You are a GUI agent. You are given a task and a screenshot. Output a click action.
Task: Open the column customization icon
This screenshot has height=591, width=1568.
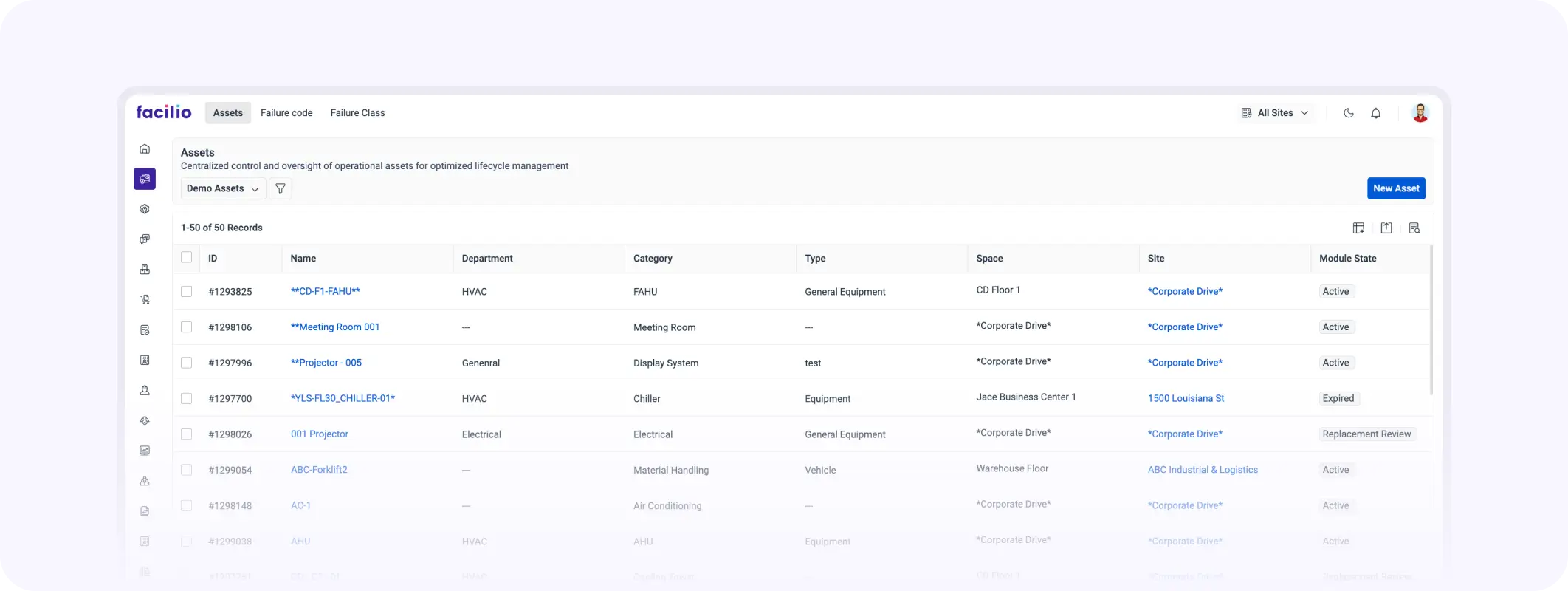1358,228
